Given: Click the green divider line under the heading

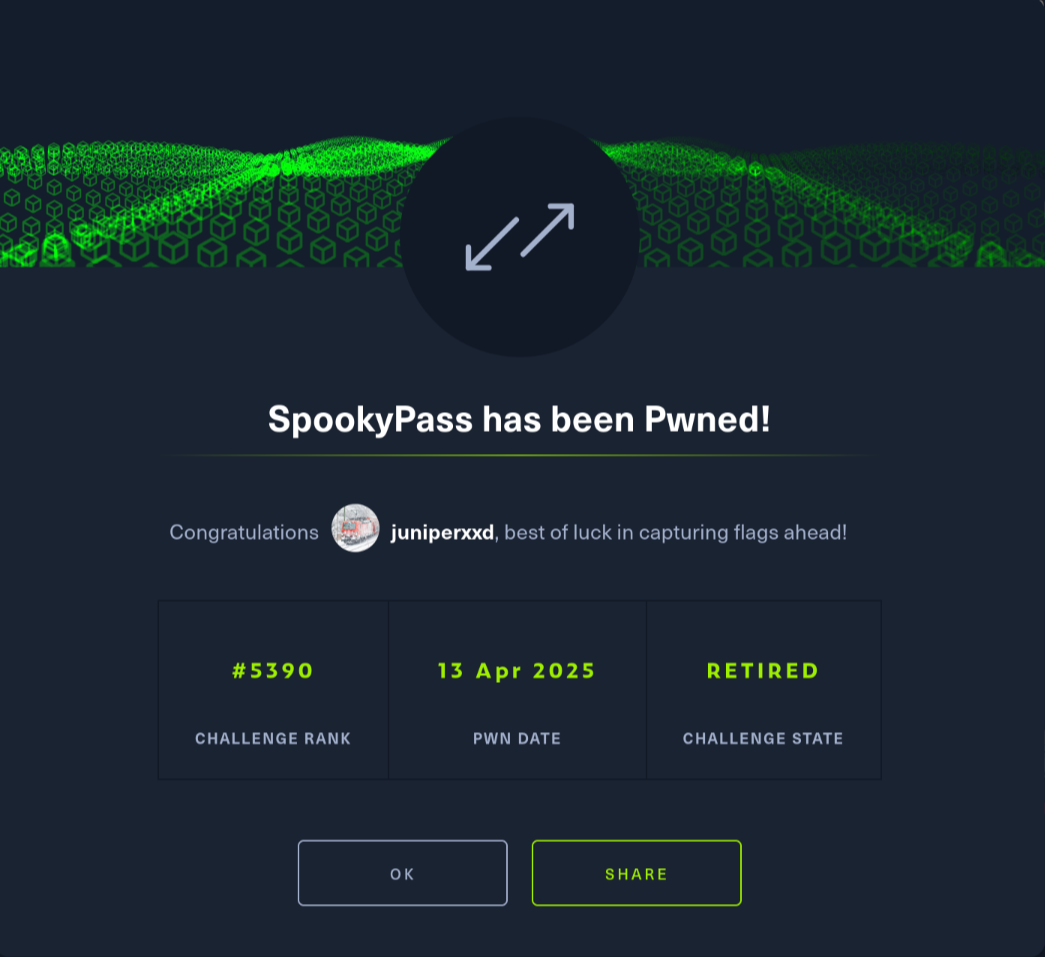Looking at the screenshot, I should 519,455.
